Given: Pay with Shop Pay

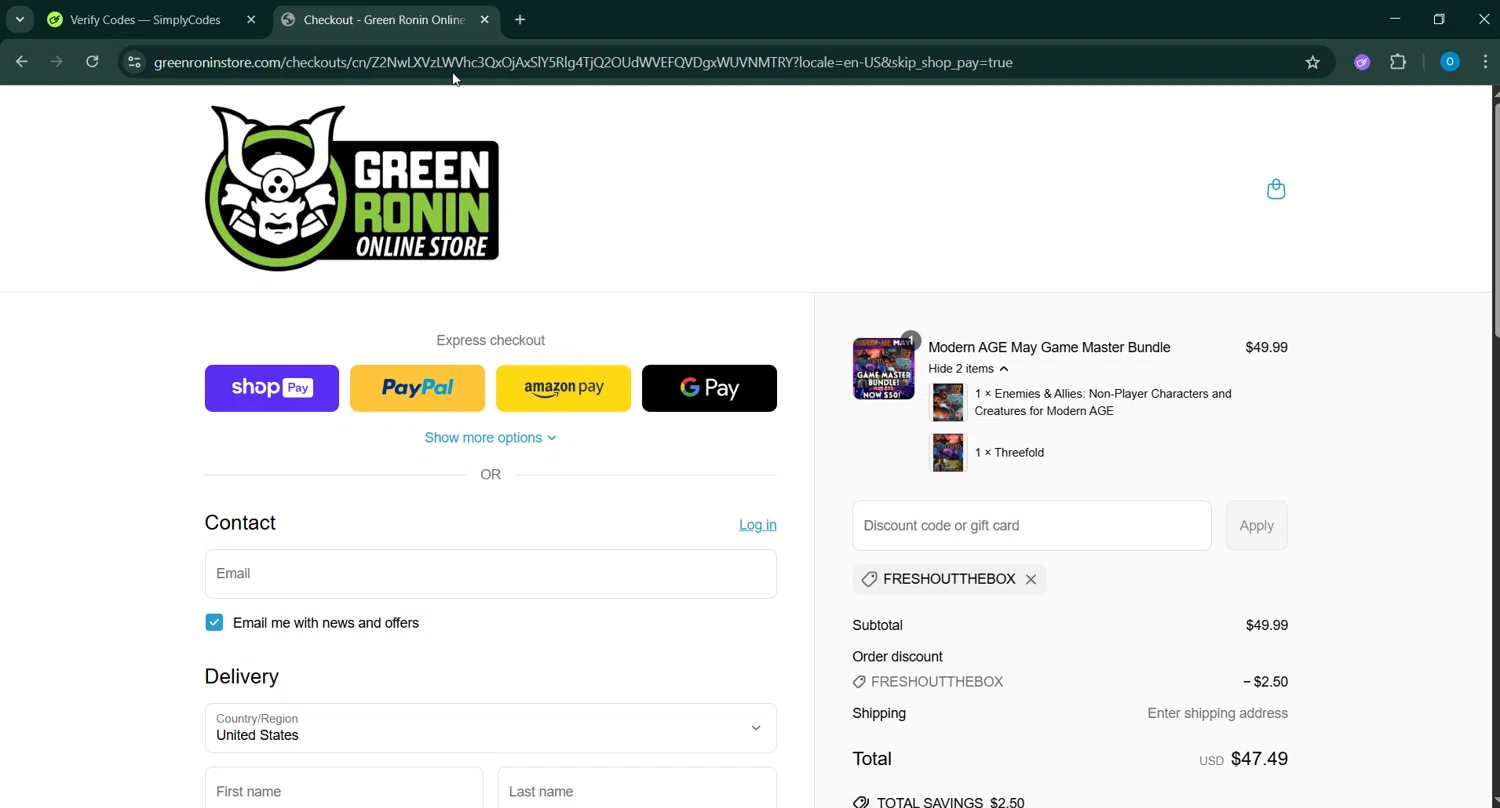Looking at the screenshot, I should click(272, 388).
